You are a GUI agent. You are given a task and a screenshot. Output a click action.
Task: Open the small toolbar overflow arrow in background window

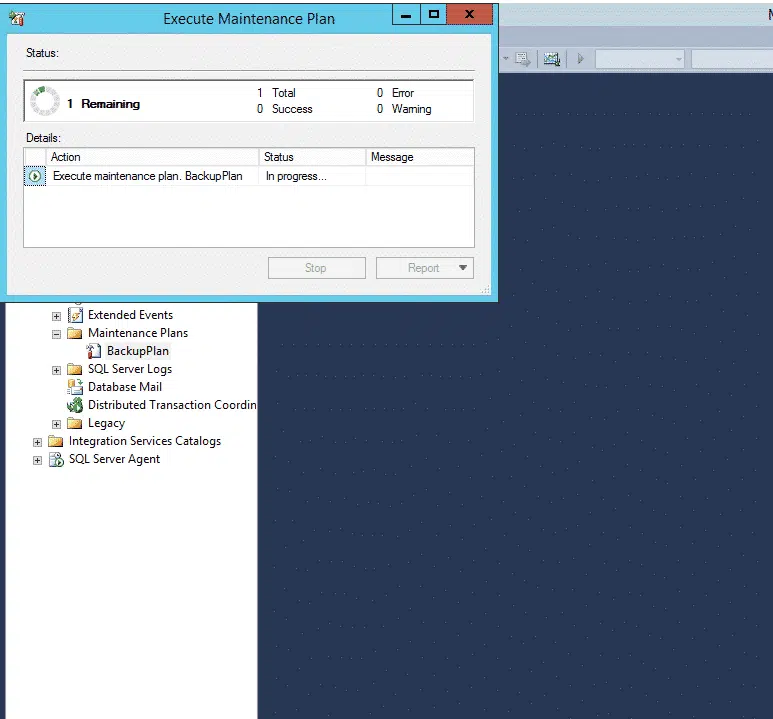coord(506,59)
